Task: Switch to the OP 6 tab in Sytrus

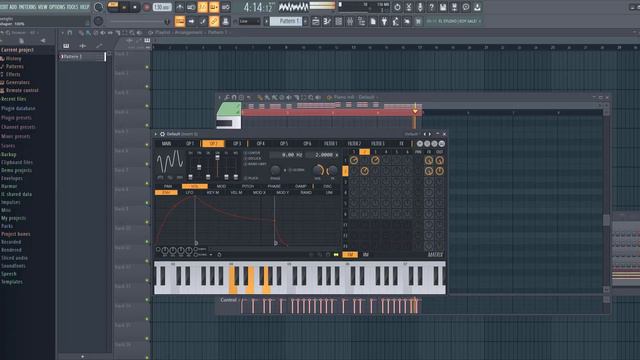Action: click(x=307, y=144)
